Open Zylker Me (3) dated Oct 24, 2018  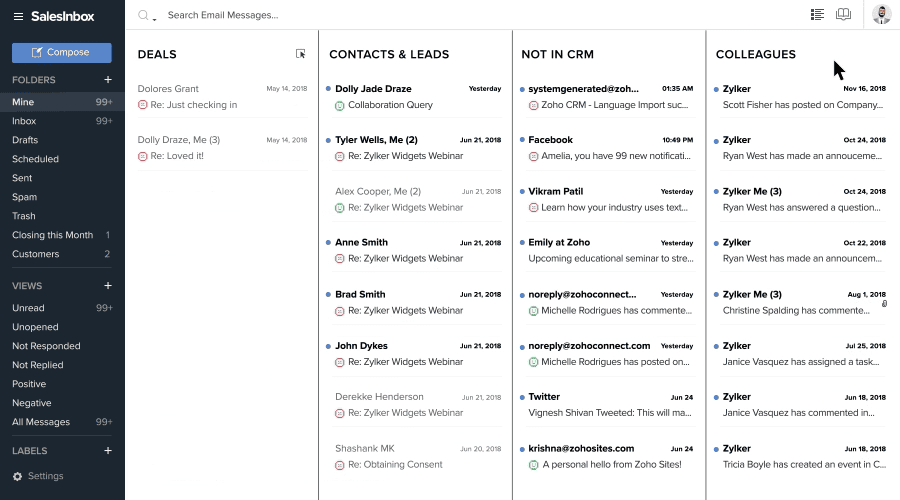click(800, 199)
